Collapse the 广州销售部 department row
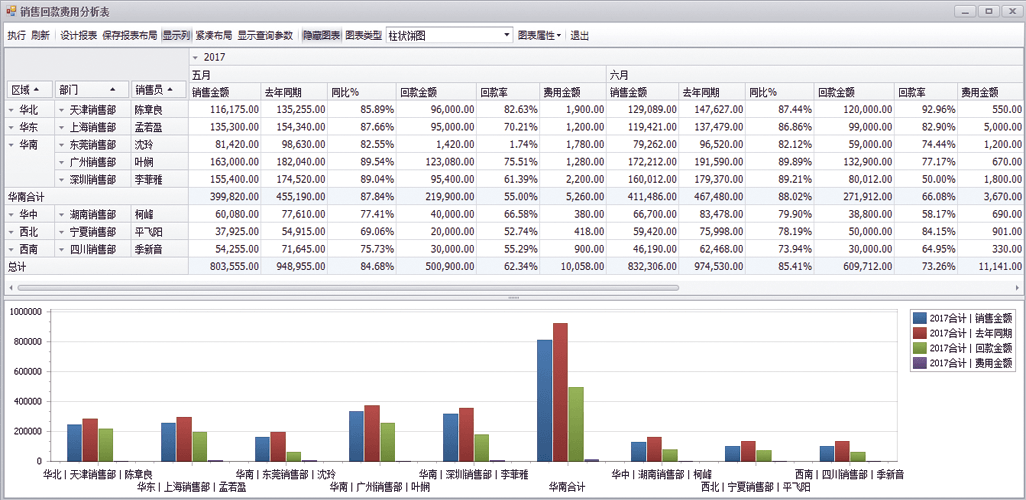The image size is (1026, 500). pos(61,162)
